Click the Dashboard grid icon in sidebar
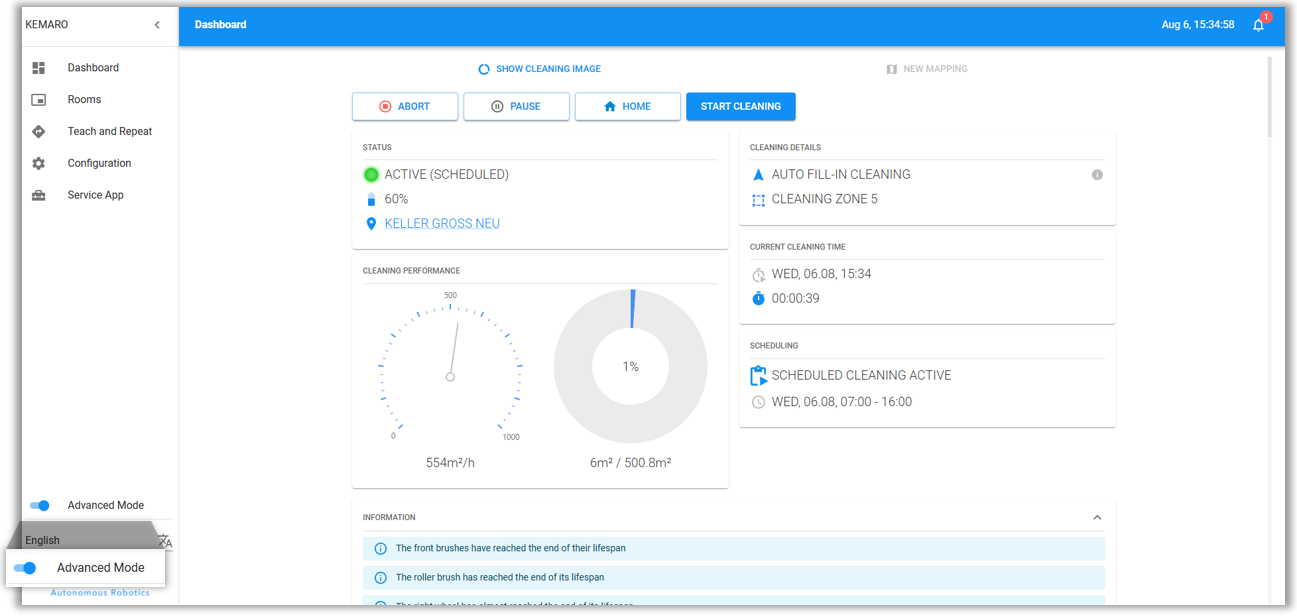The image size is (1297, 616). [39, 68]
